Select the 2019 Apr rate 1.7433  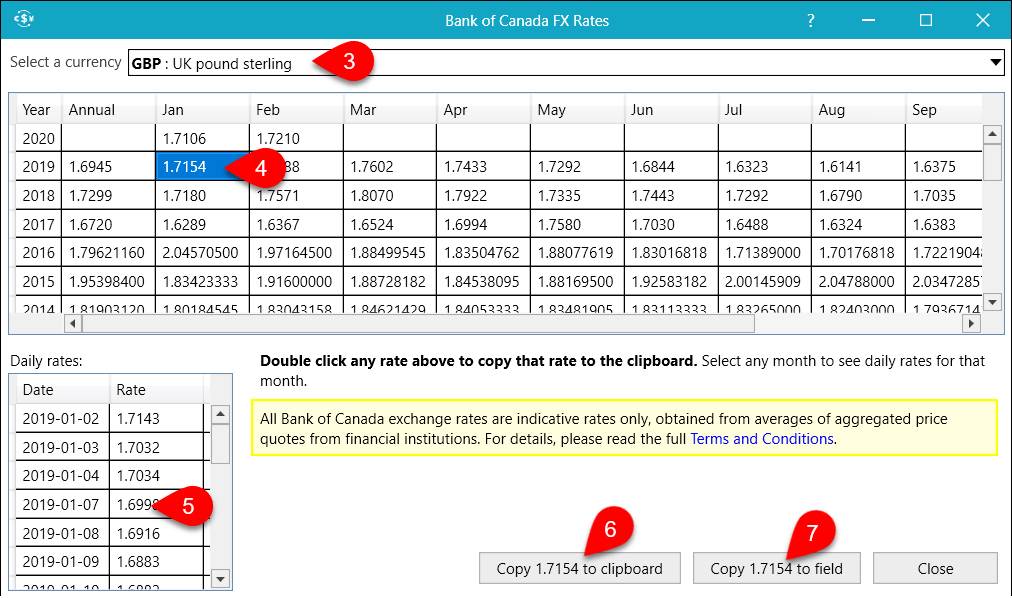click(483, 166)
